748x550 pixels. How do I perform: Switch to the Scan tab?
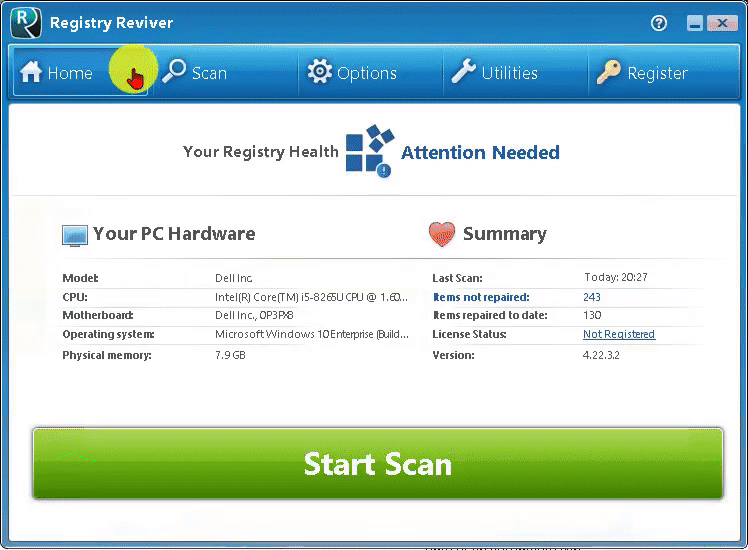tap(196, 73)
